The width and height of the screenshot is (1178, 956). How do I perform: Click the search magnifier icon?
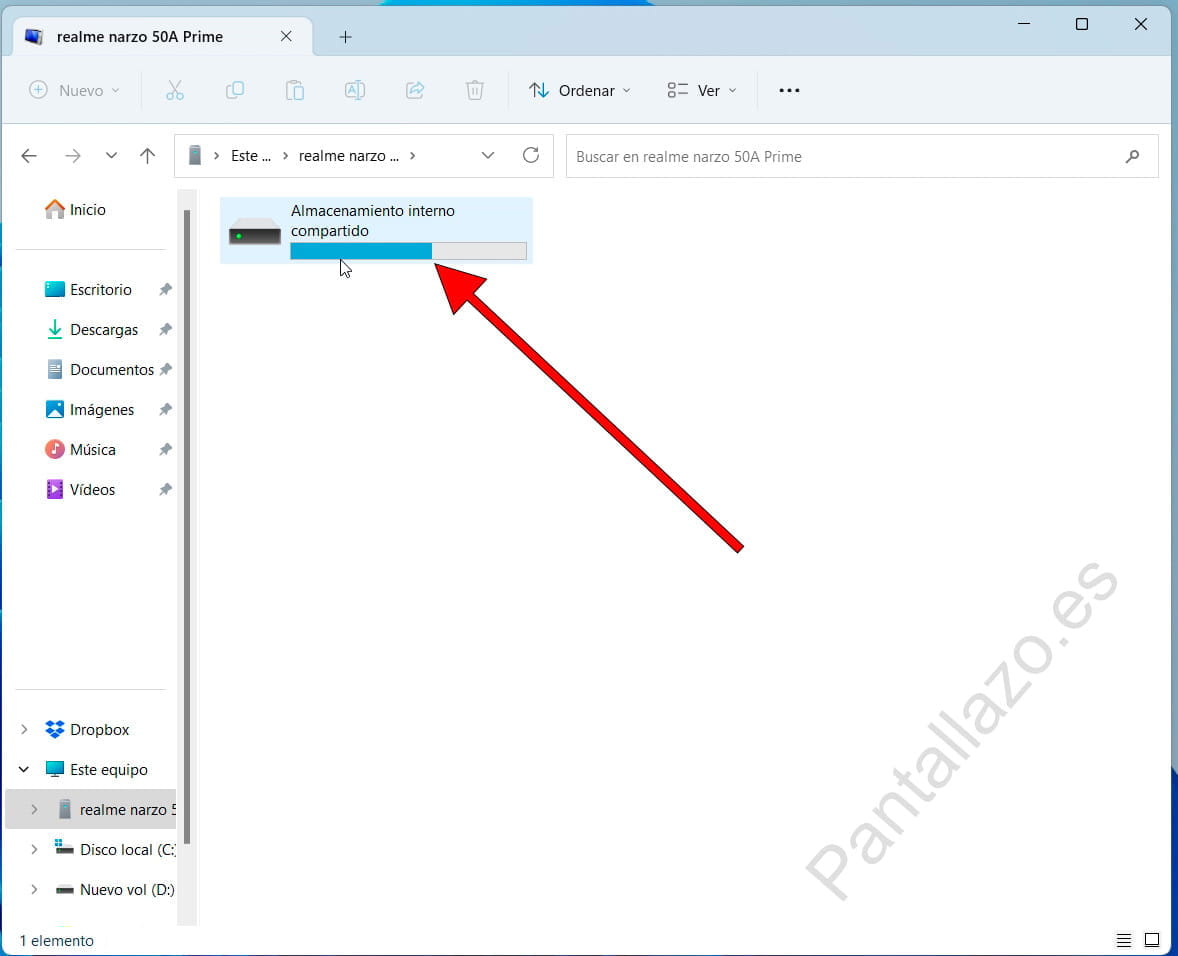pyautogui.click(x=1132, y=156)
